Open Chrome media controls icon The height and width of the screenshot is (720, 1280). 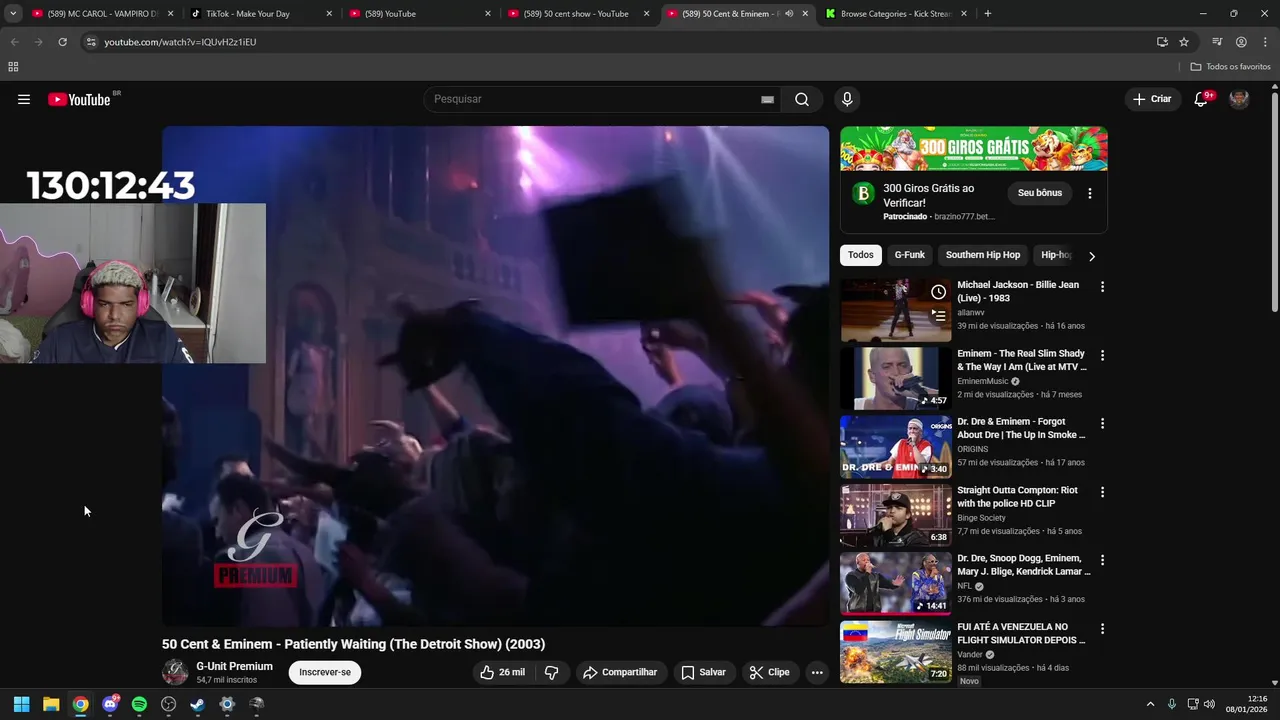pos(1217,42)
